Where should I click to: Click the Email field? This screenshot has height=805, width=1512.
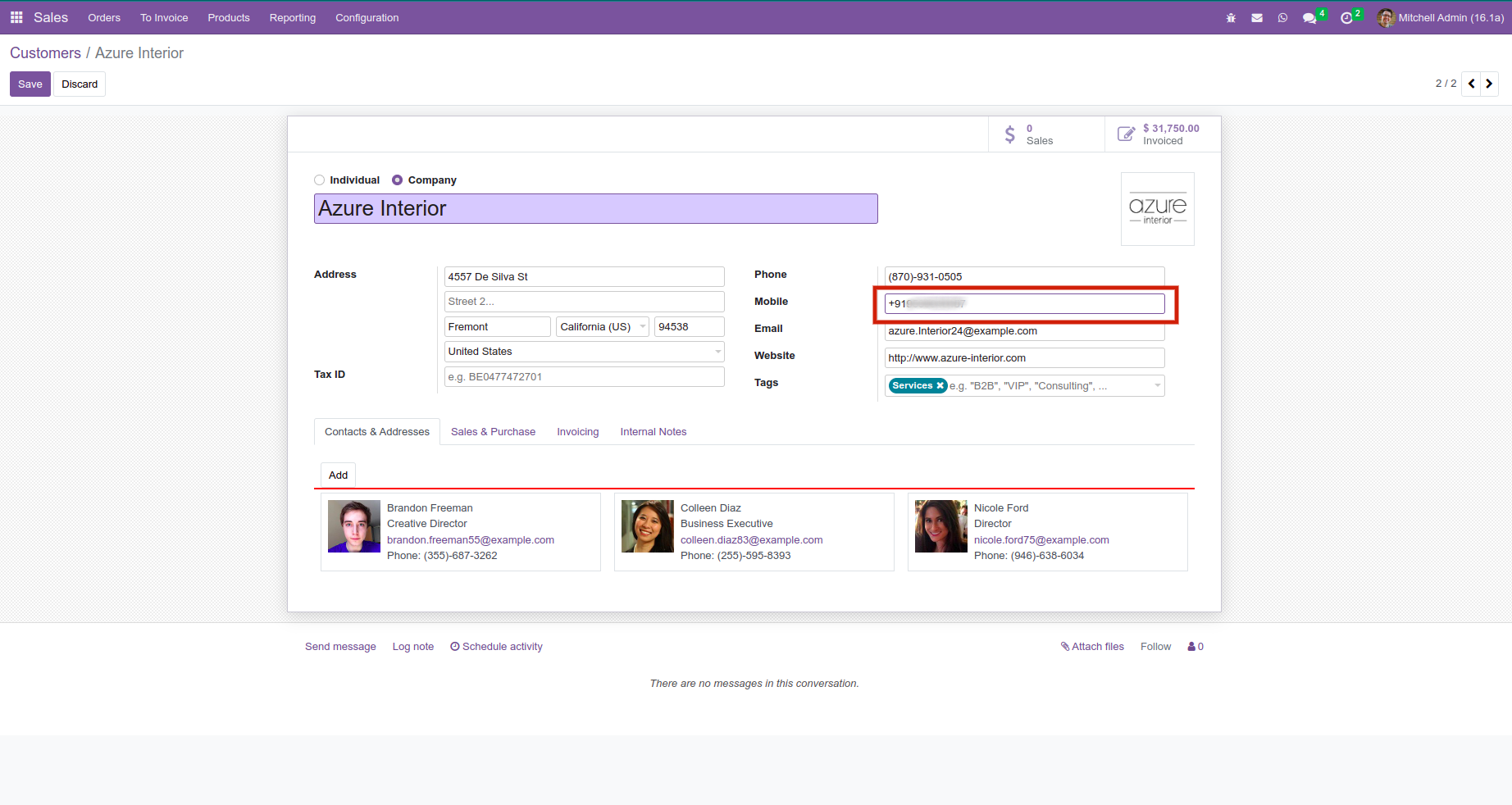[x=1025, y=331]
